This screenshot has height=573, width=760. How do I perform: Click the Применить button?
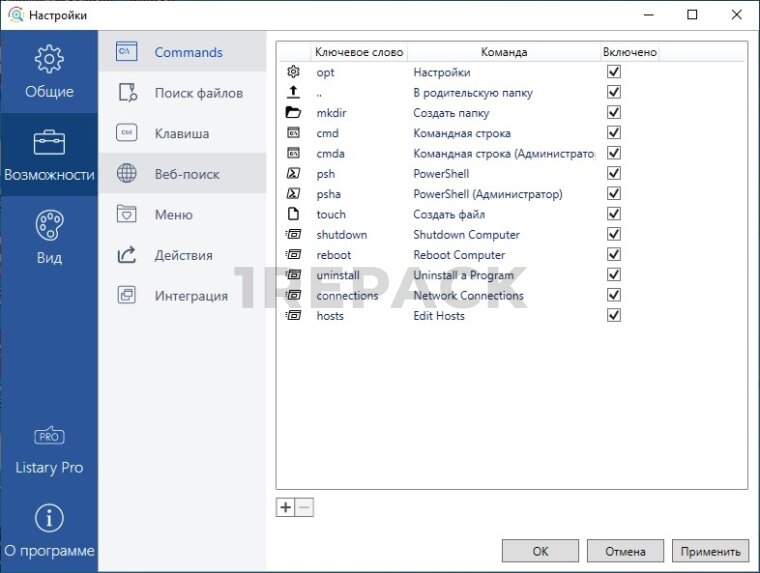tap(710, 551)
